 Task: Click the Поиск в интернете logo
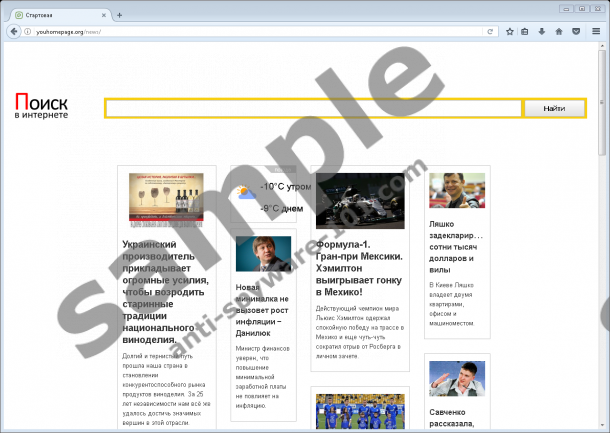[x=42, y=108]
